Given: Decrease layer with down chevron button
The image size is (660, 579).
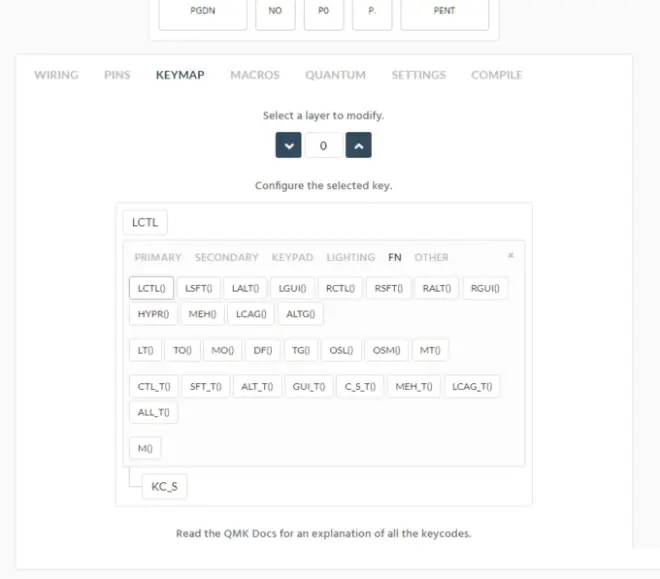Looking at the screenshot, I should coord(288,145).
